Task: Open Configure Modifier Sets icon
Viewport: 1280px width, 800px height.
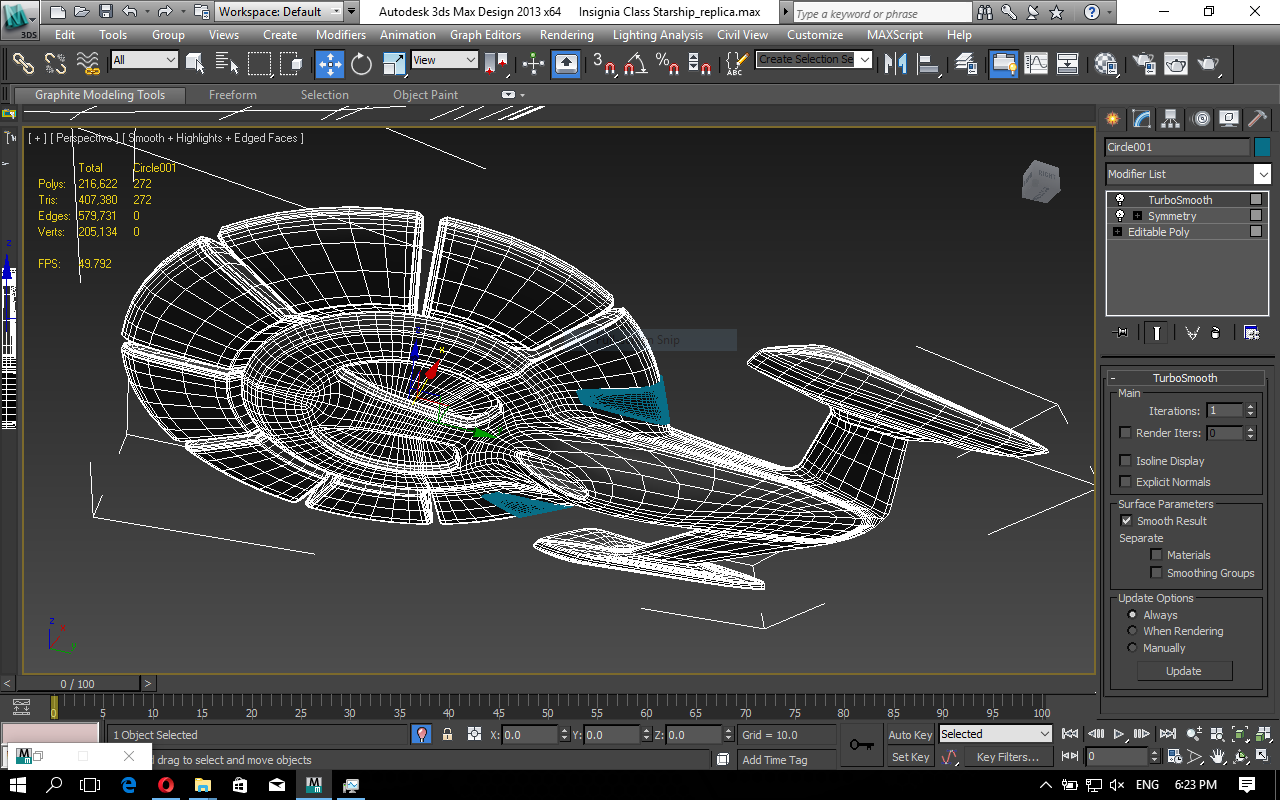Action: [1251, 333]
